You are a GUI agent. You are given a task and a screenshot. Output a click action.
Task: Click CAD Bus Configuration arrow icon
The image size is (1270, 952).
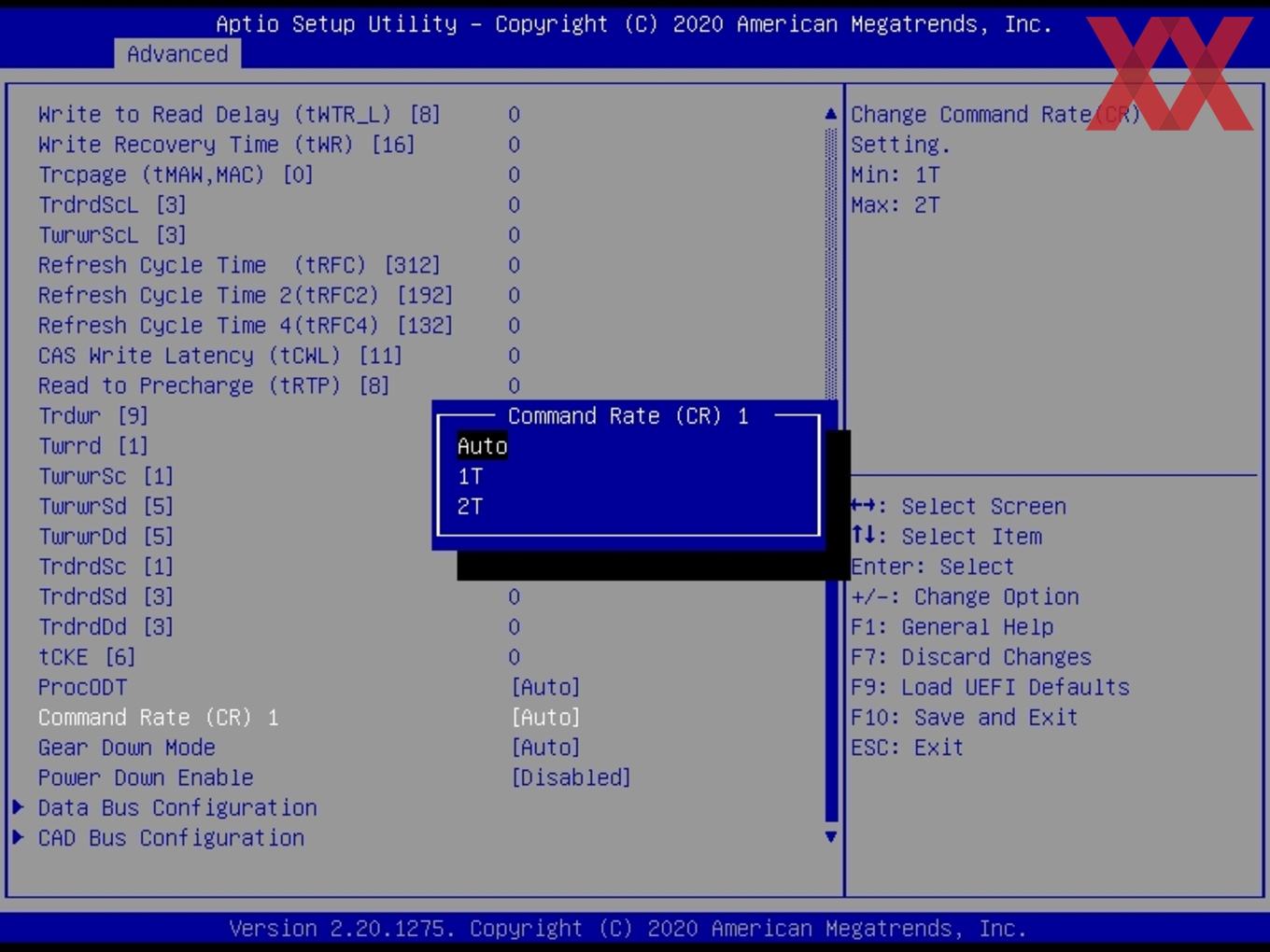18,836
